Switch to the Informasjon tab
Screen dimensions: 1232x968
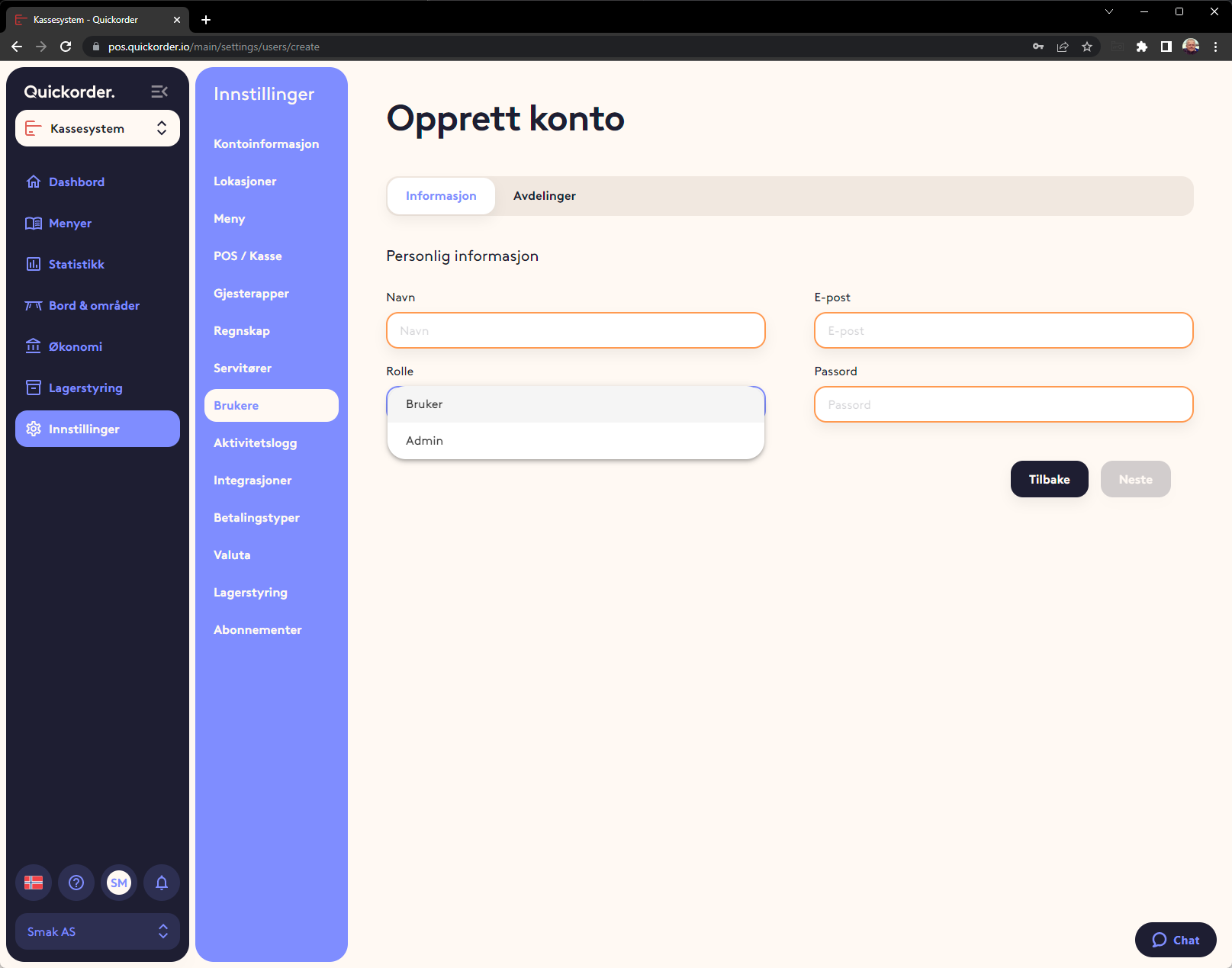coord(441,196)
